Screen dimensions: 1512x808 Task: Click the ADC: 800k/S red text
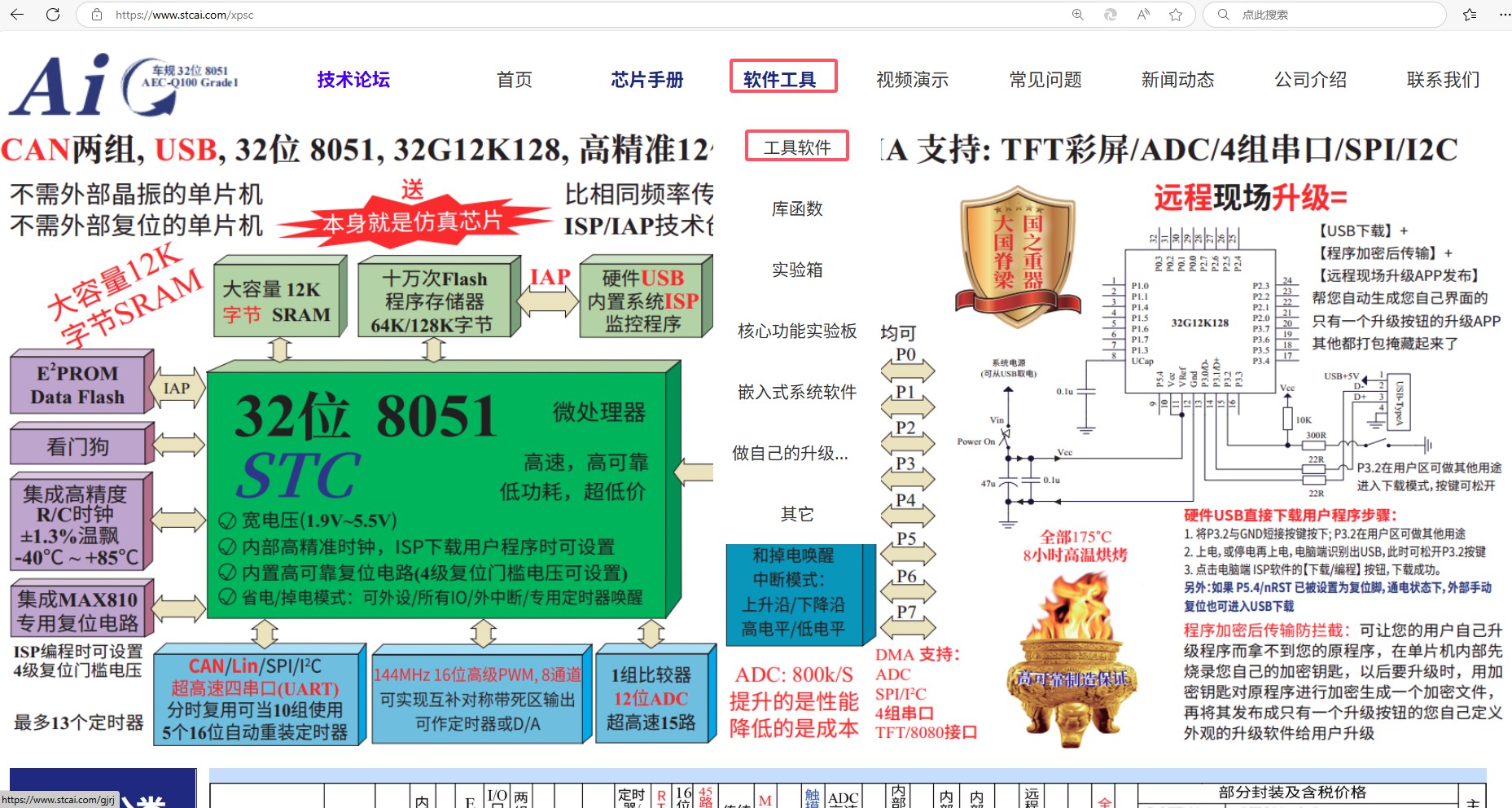(794, 674)
